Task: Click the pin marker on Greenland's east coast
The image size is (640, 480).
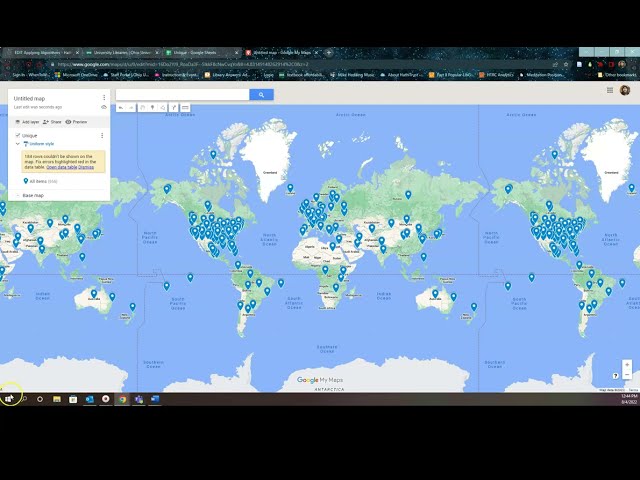Action: (290, 188)
